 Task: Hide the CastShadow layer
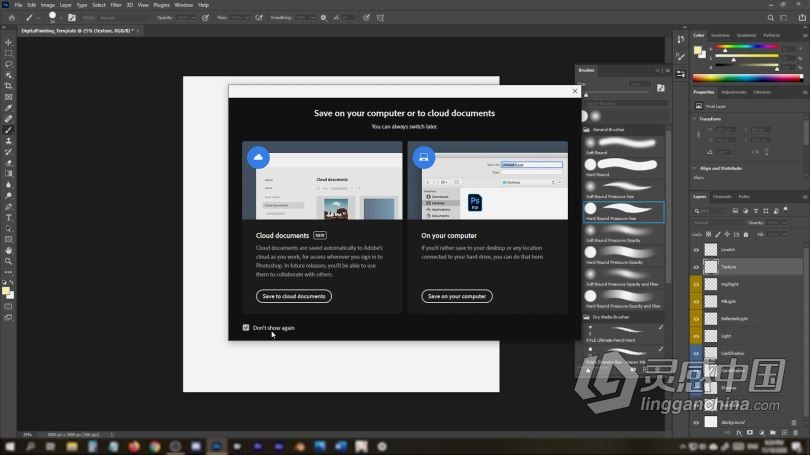pos(696,354)
